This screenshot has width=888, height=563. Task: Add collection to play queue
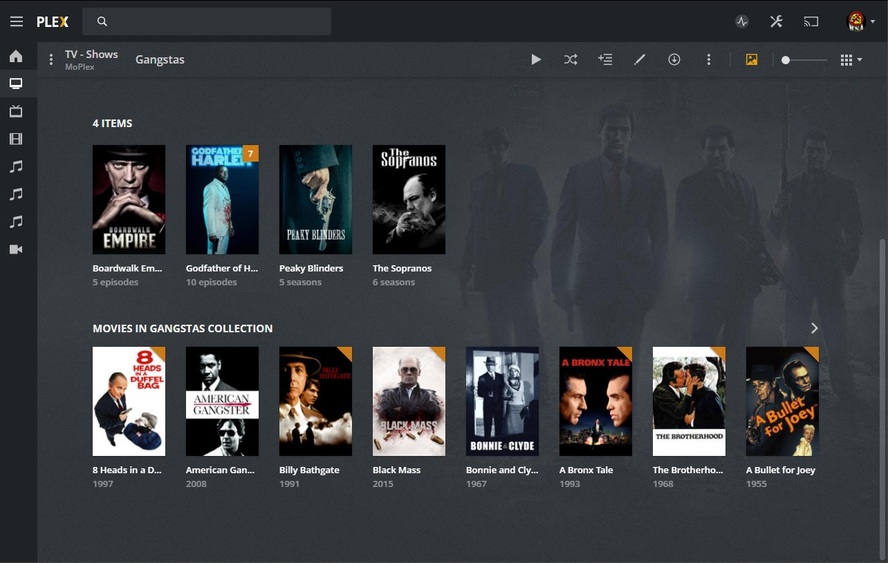(605, 59)
